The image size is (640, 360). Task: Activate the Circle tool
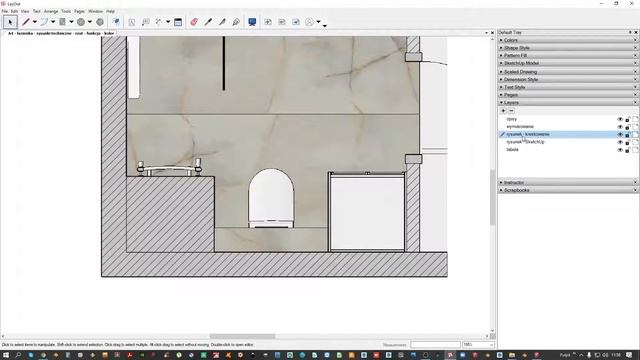coord(81,22)
